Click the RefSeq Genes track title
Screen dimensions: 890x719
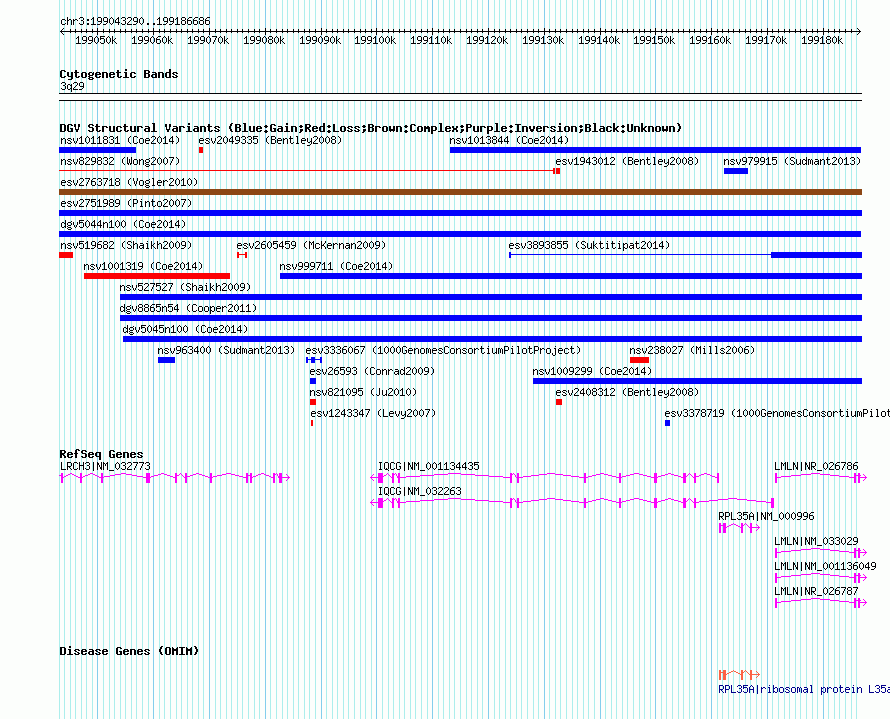101,454
